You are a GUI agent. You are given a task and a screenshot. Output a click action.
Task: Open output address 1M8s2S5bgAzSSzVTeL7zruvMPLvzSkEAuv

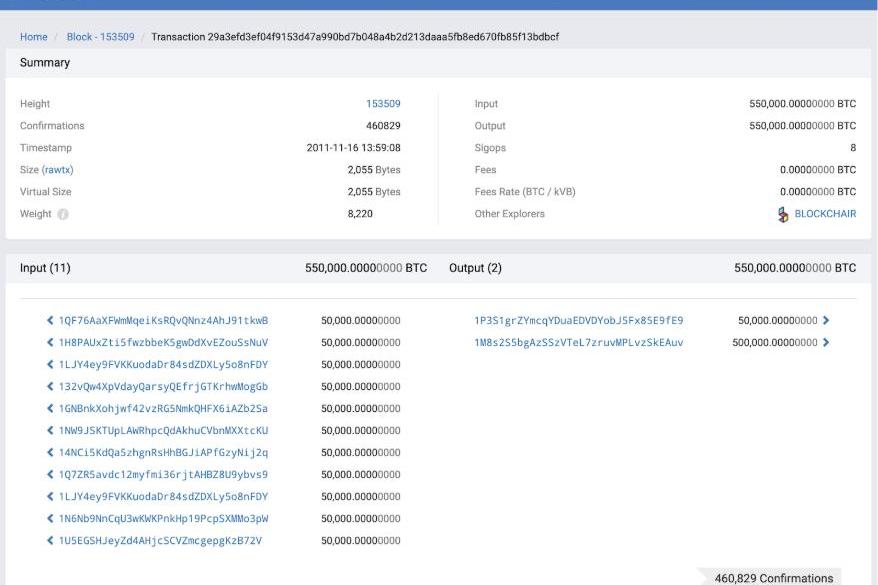click(578, 343)
